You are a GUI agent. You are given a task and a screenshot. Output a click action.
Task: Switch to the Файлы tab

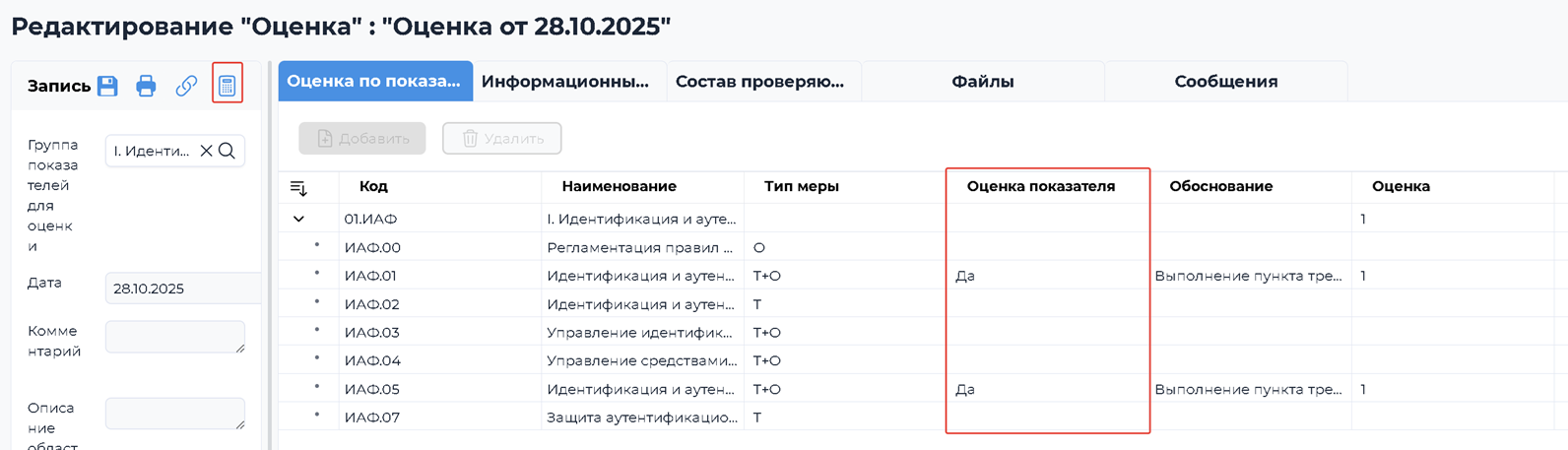point(982,82)
